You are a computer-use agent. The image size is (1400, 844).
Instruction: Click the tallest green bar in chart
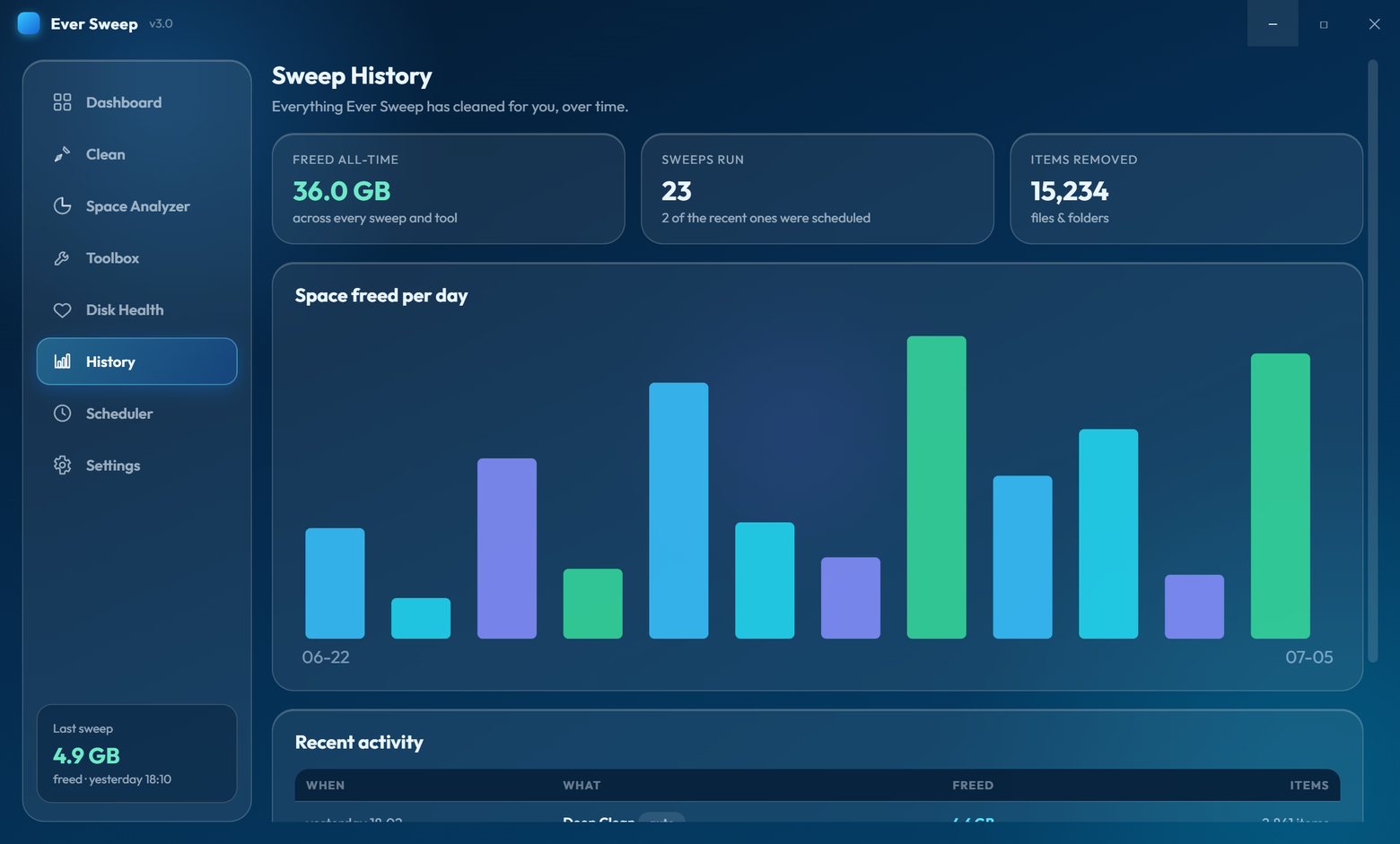(936, 487)
